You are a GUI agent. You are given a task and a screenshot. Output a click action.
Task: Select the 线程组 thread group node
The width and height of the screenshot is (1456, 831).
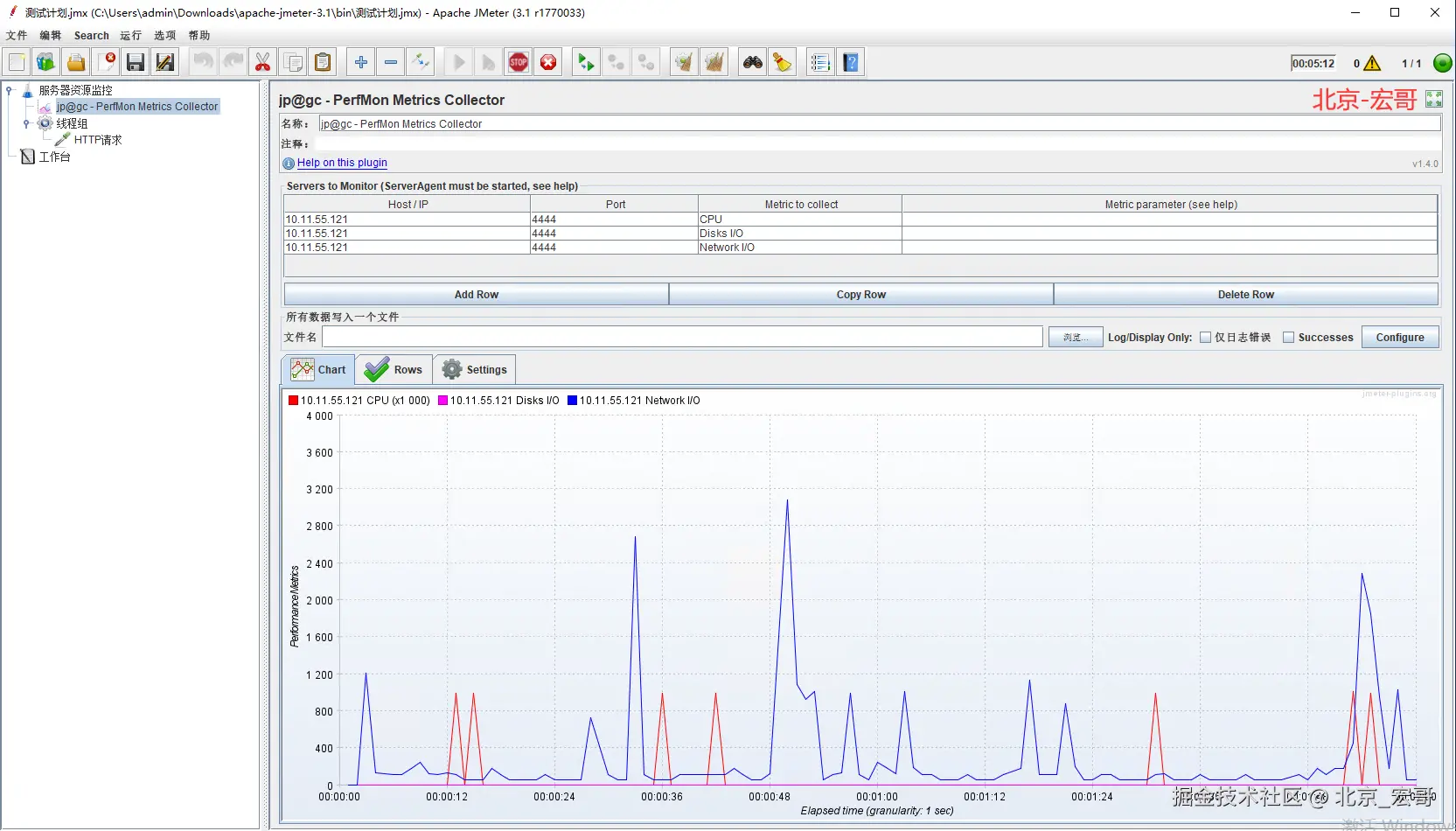(72, 123)
